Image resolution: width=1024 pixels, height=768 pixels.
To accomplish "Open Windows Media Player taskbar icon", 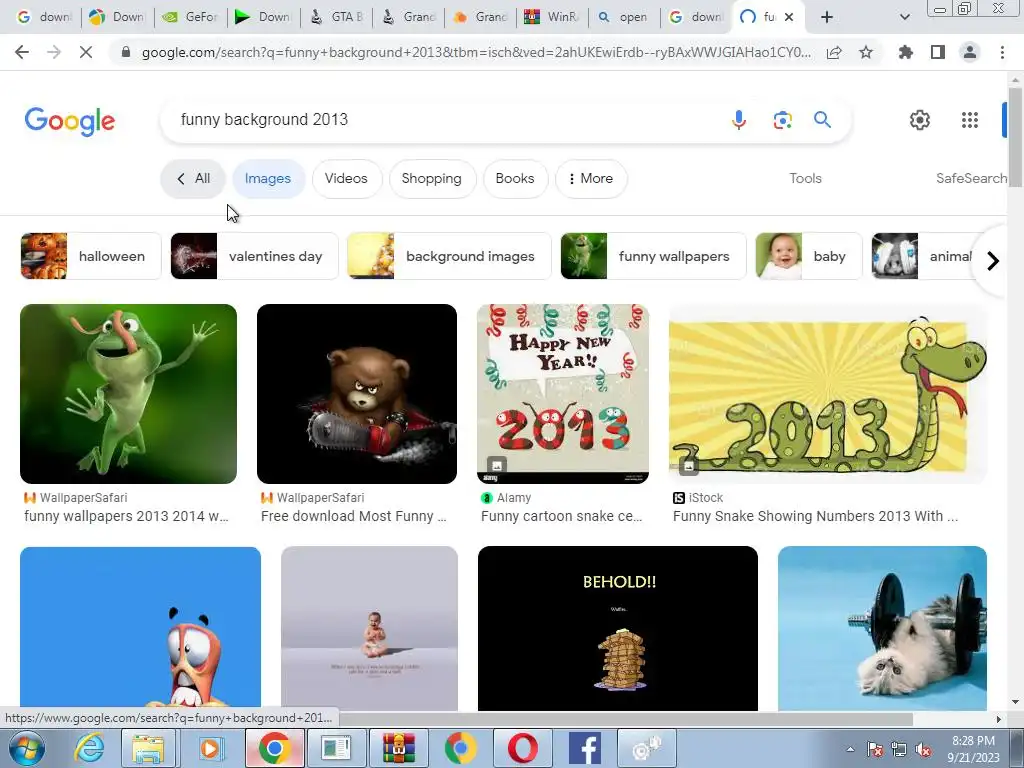I will (210, 748).
